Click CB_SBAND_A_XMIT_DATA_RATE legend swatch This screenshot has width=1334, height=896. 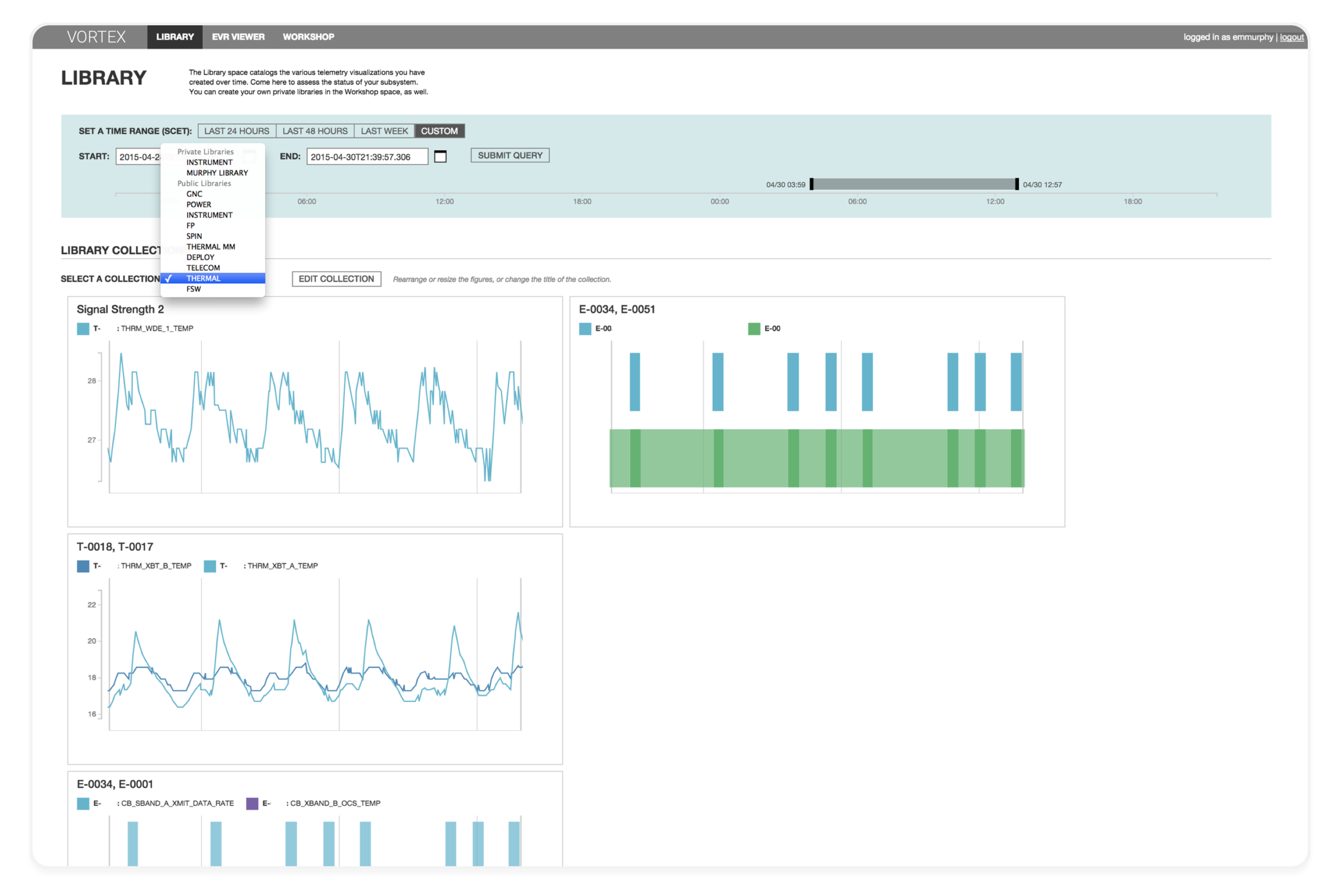(83, 804)
